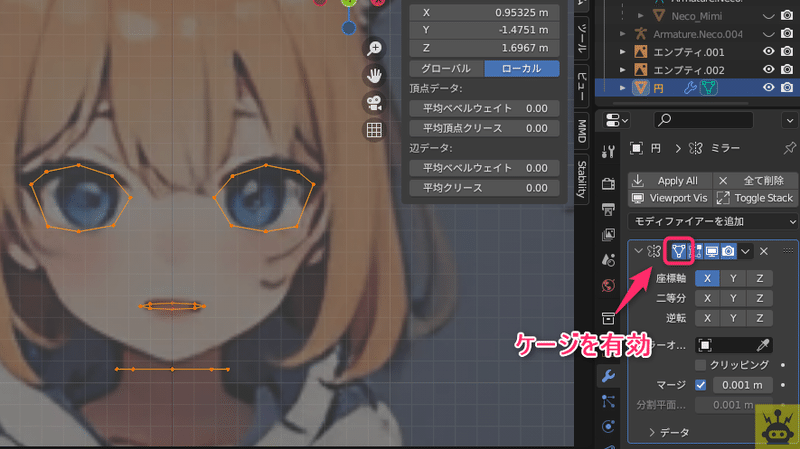This screenshot has height=449, width=800.
Task: Click the modifier panel drag grip dots
Action: [x=788, y=251]
